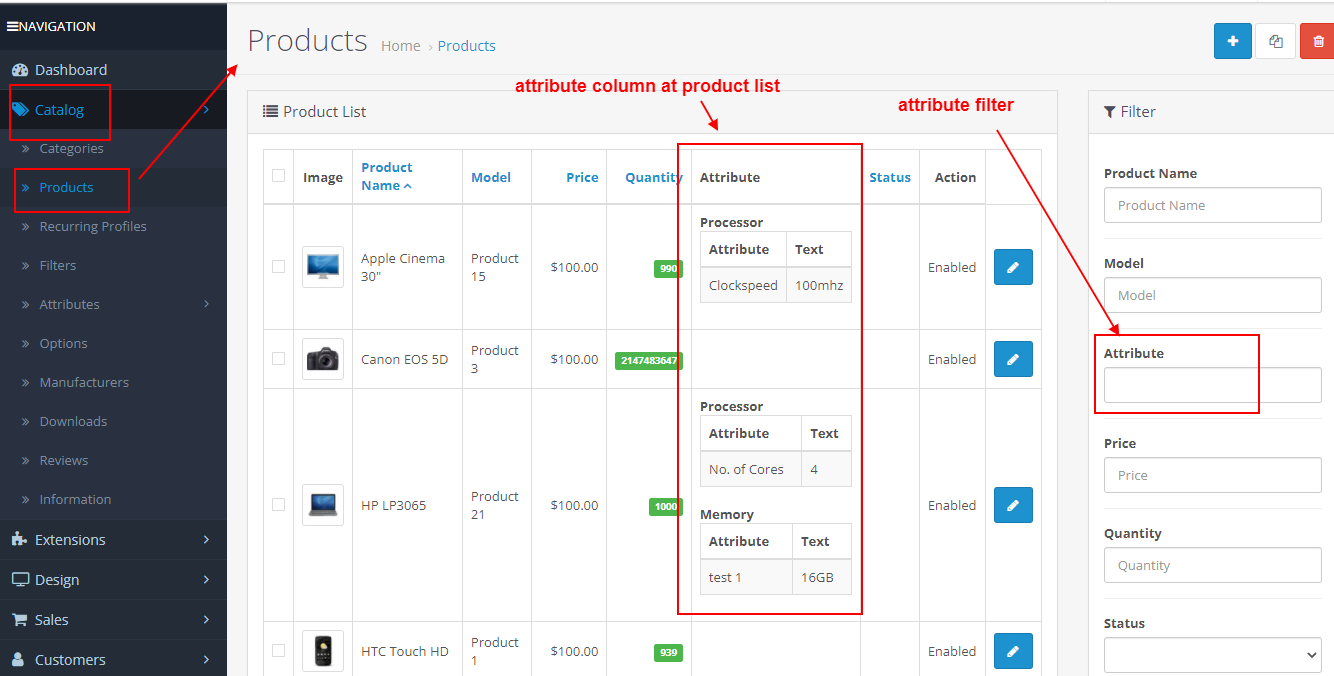Sort by the Product Name column
The width and height of the screenshot is (1334, 676).
click(x=388, y=175)
